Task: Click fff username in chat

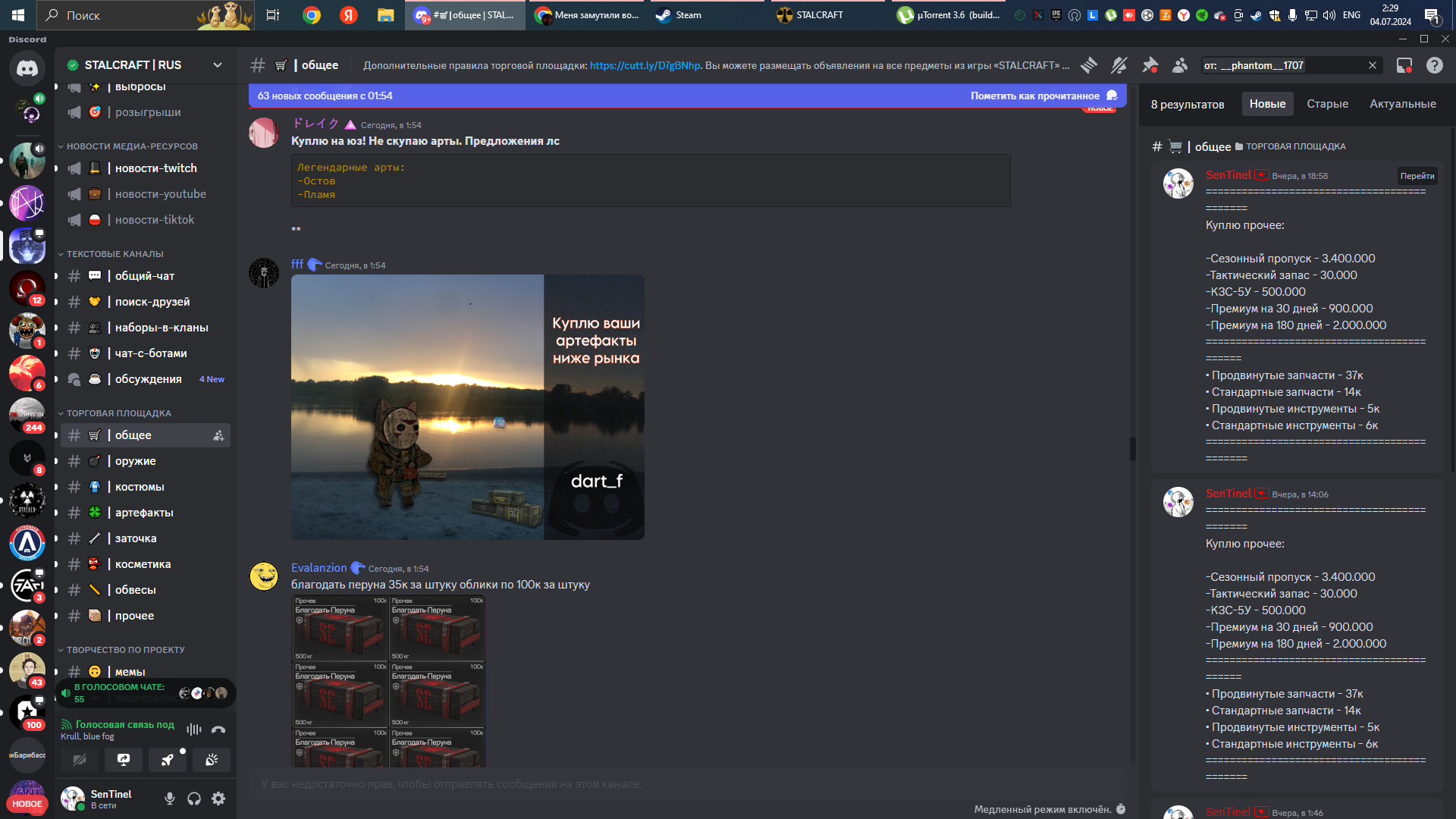Action: [297, 264]
